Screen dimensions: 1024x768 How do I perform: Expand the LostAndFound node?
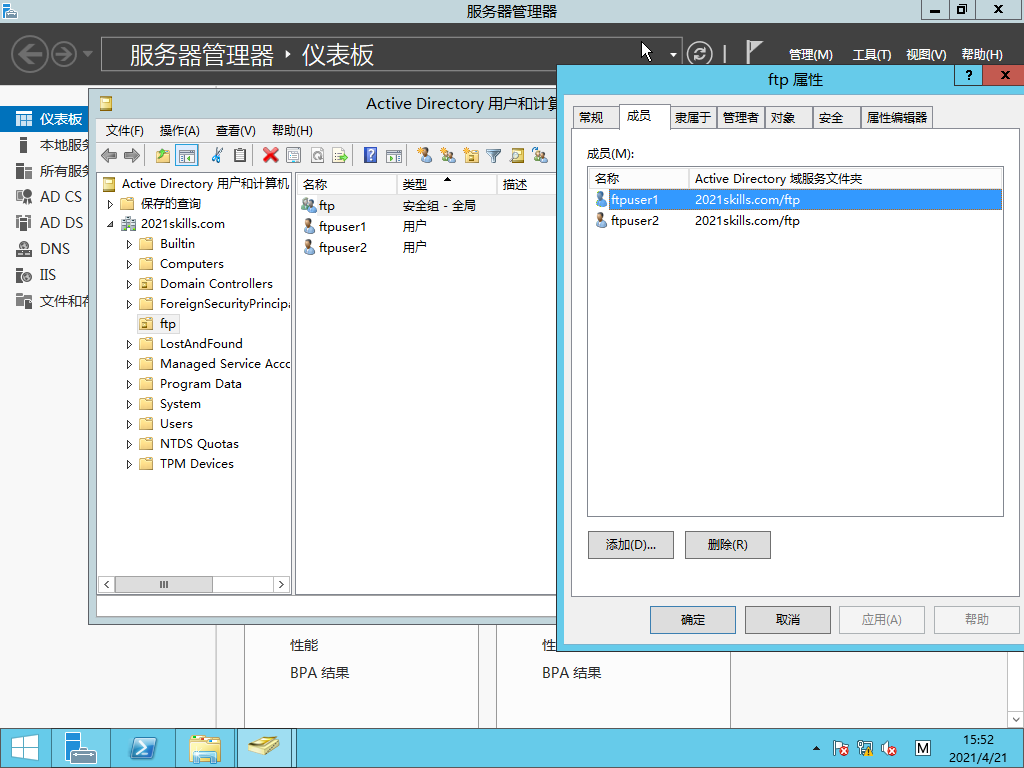click(129, 344)
